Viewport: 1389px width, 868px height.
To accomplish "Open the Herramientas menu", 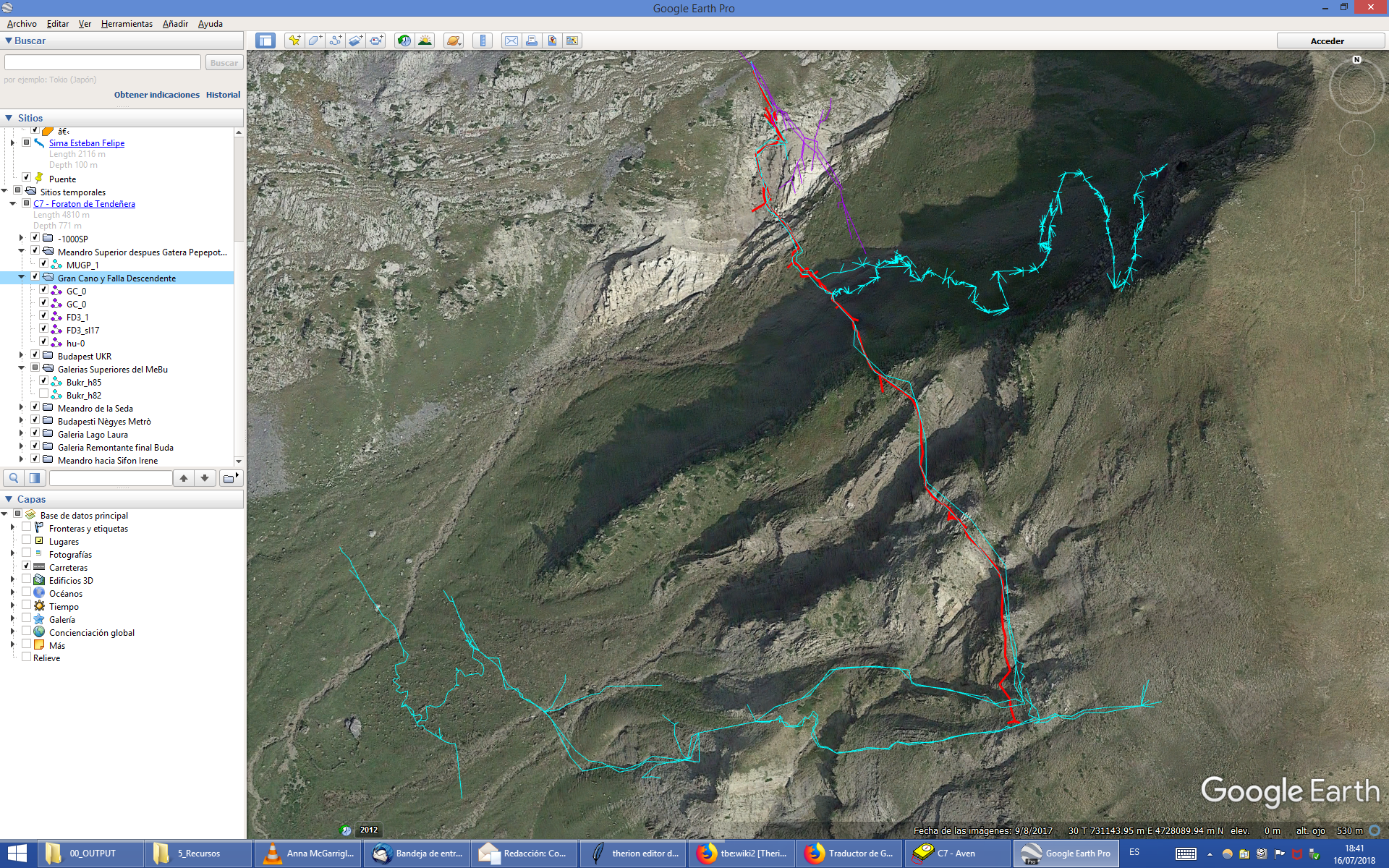I will 127,24.
